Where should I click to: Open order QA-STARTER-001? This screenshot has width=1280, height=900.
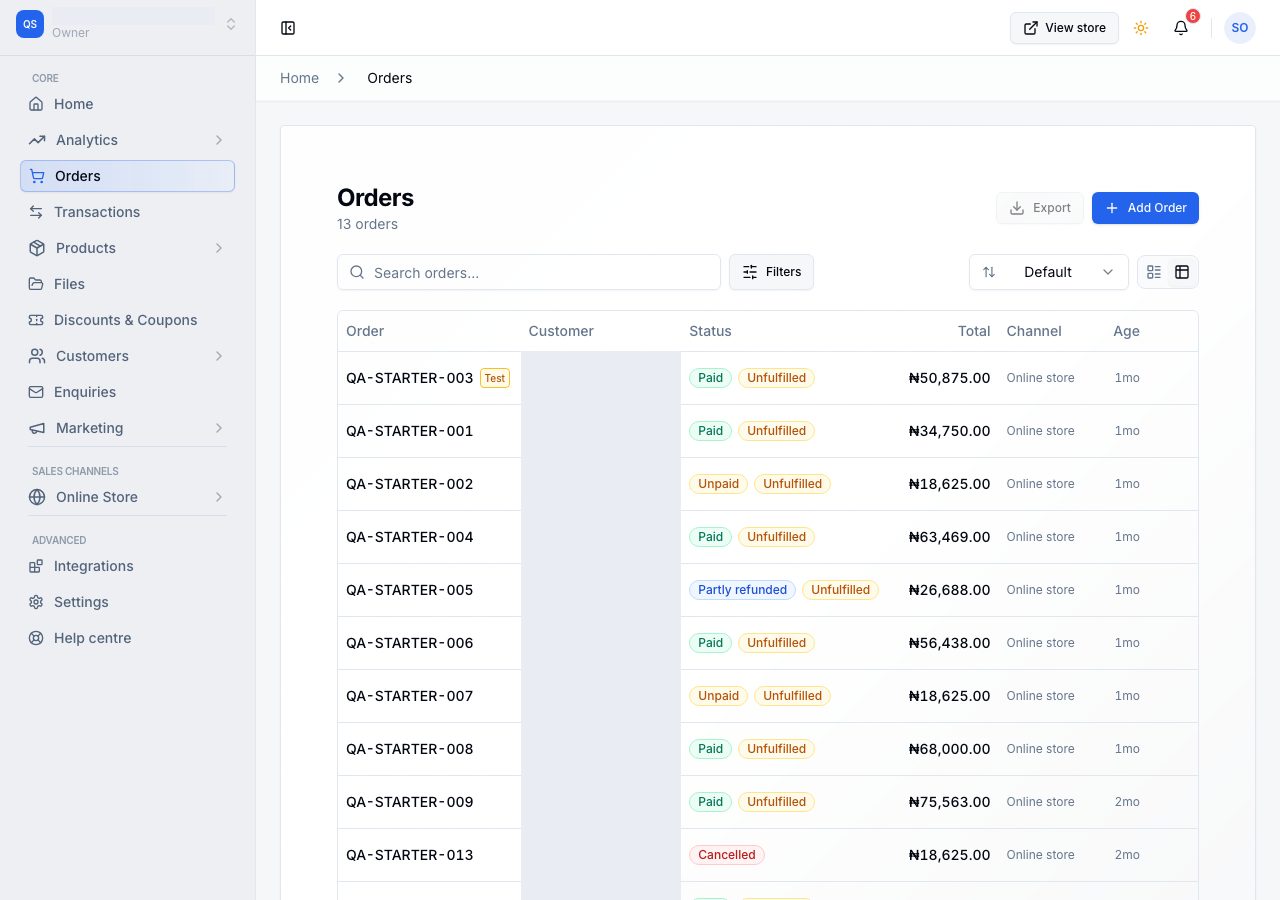pos(410,431)
